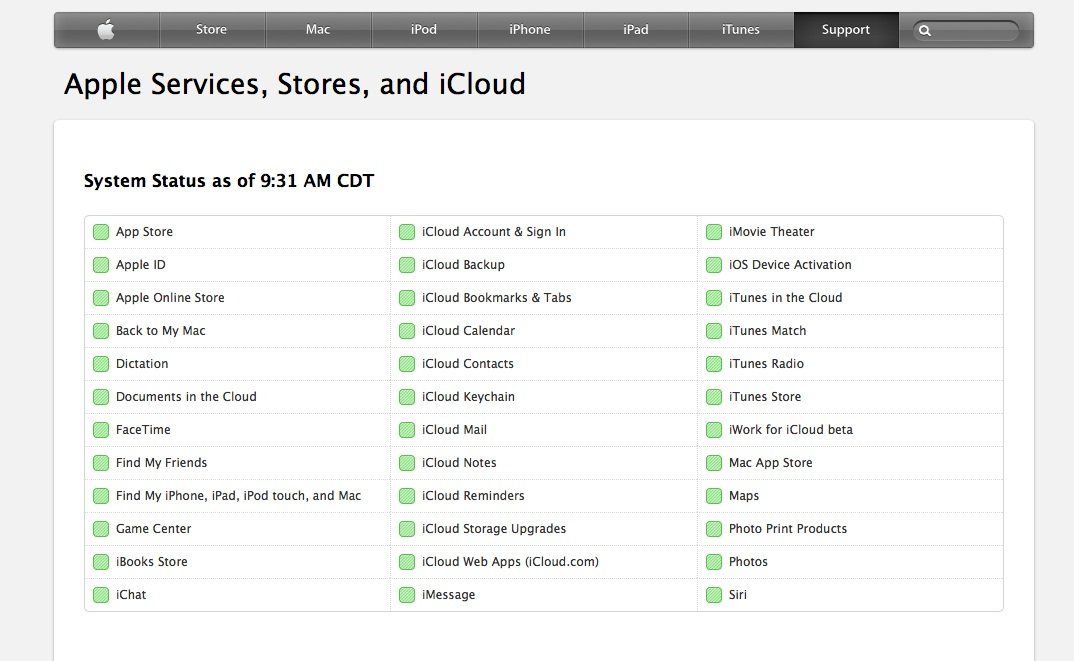Image resolution: width=1074 pixels, height=661 pixels.
Task: Select the Find My Friends service
Action: pyautogui.click(x=161, y=462)
